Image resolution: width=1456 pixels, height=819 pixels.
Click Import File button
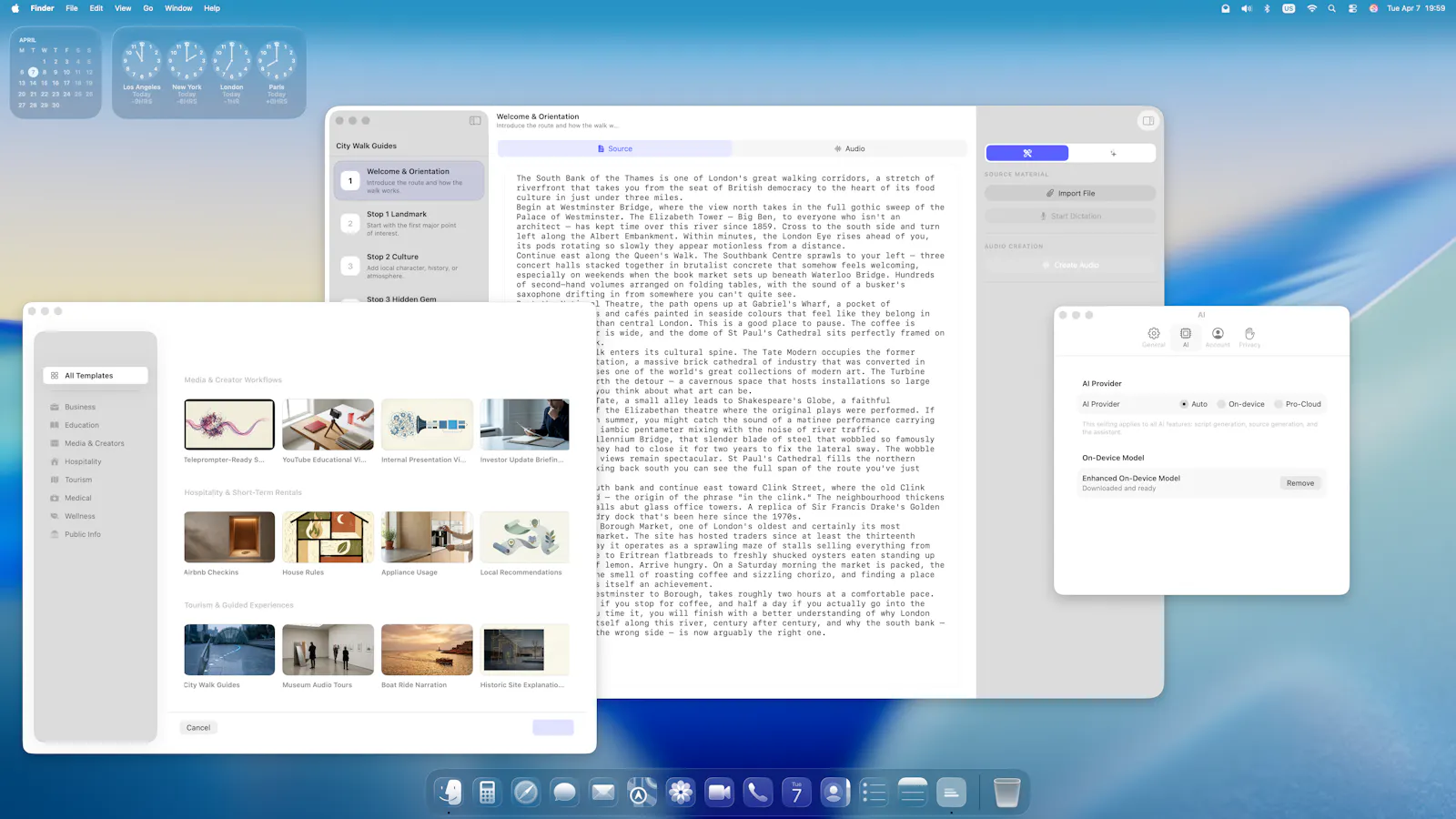click(x=1070, y=193)
